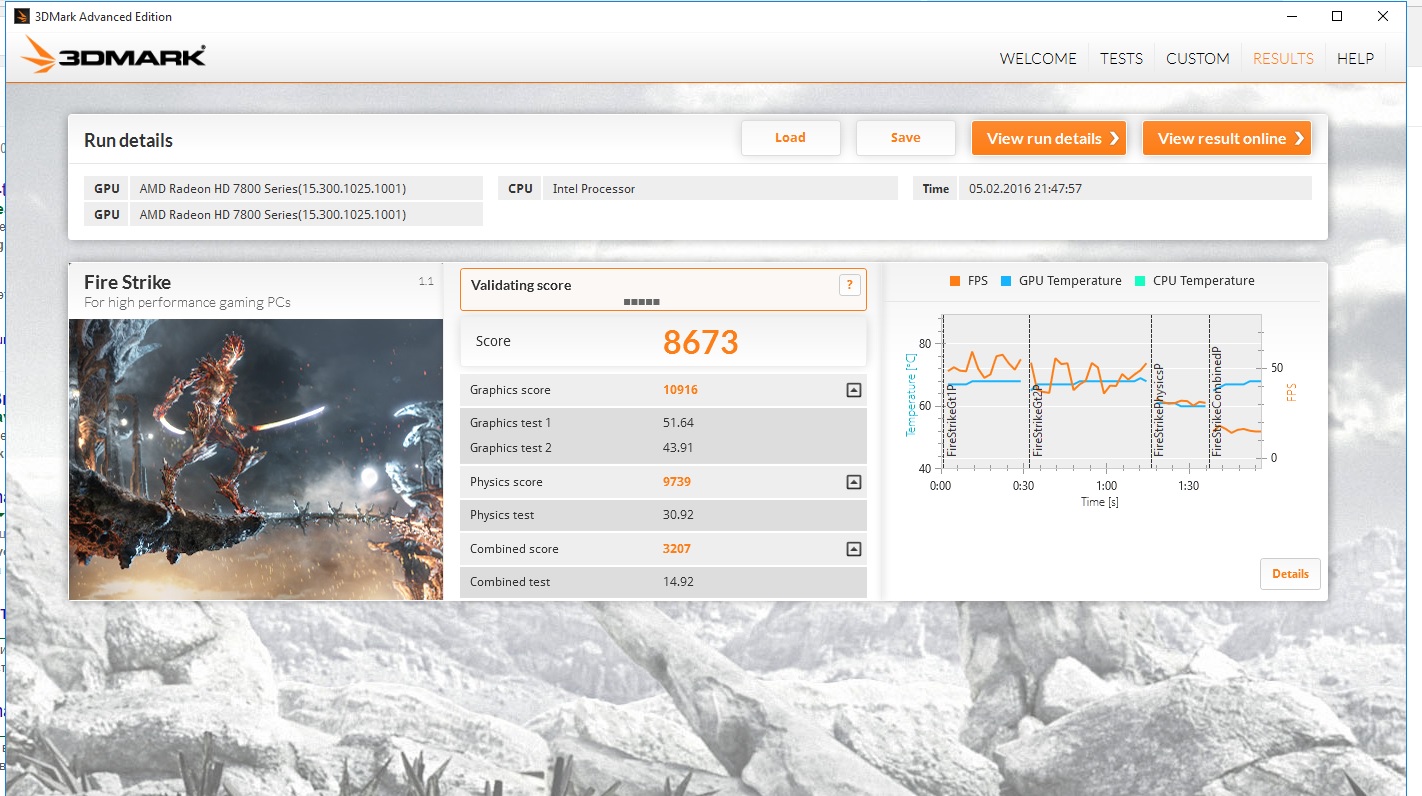This screenshot has width=1422, height=796.
Task: Open chart Details button
Action: 1290,574
